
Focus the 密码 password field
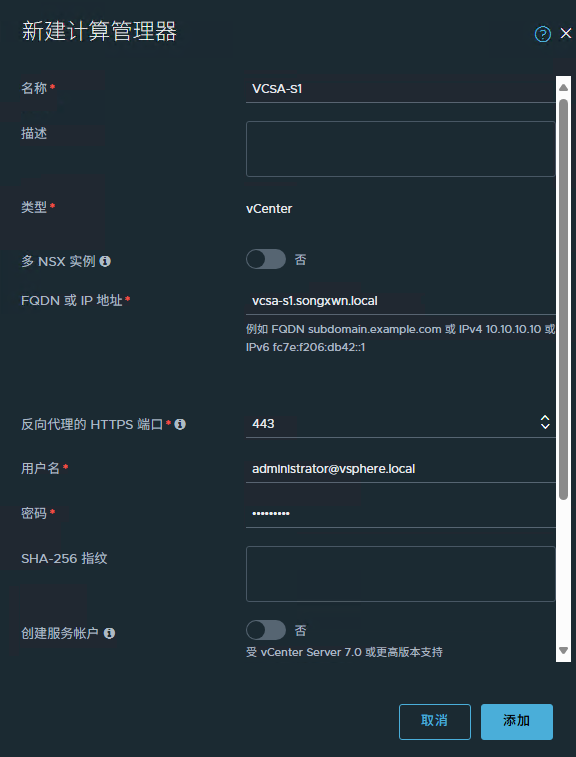(x=401, y=513)
